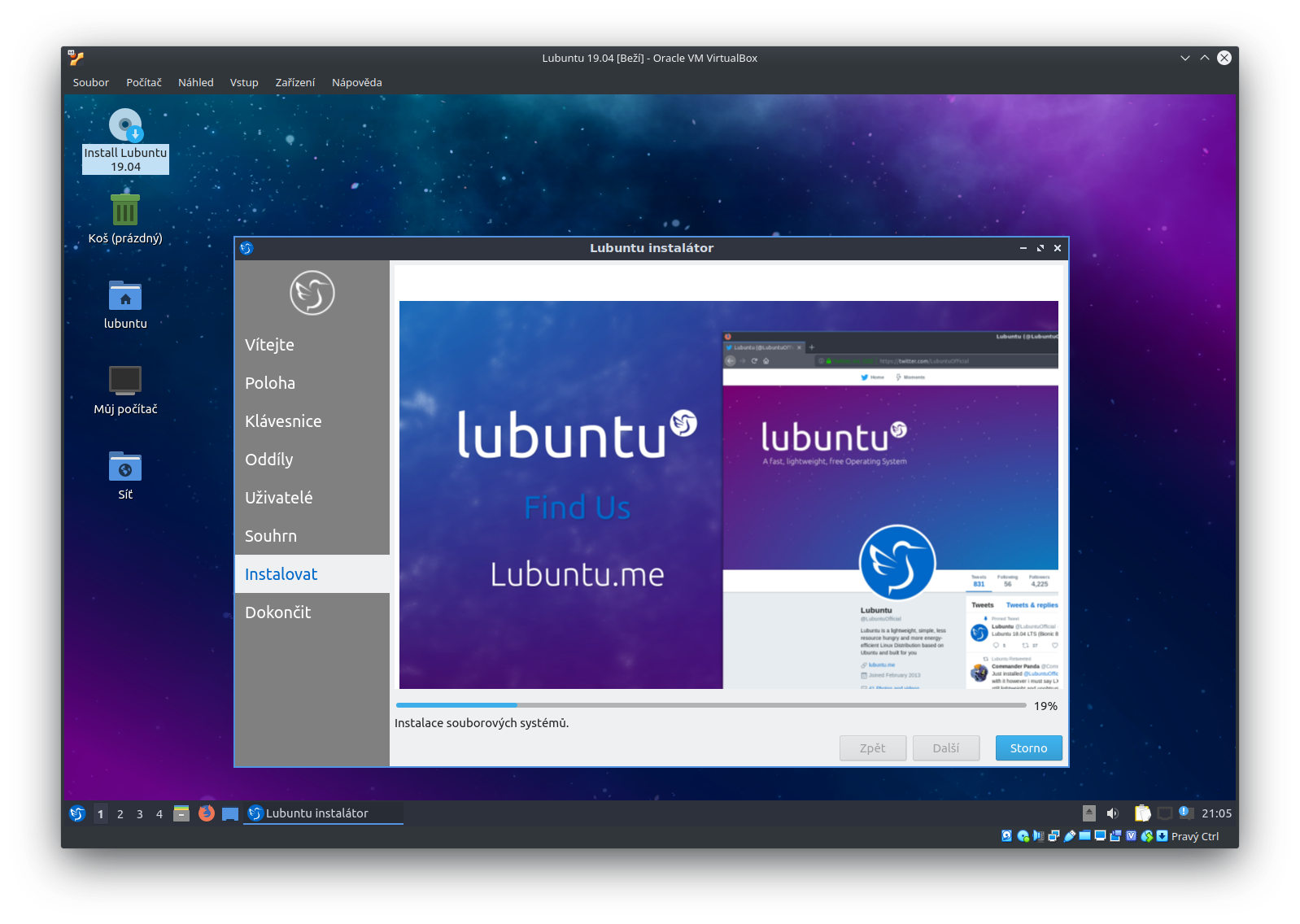This screenshot has width=1300, height=924.
Task: Open the Nápověda menu
Action: pos(357,82)
